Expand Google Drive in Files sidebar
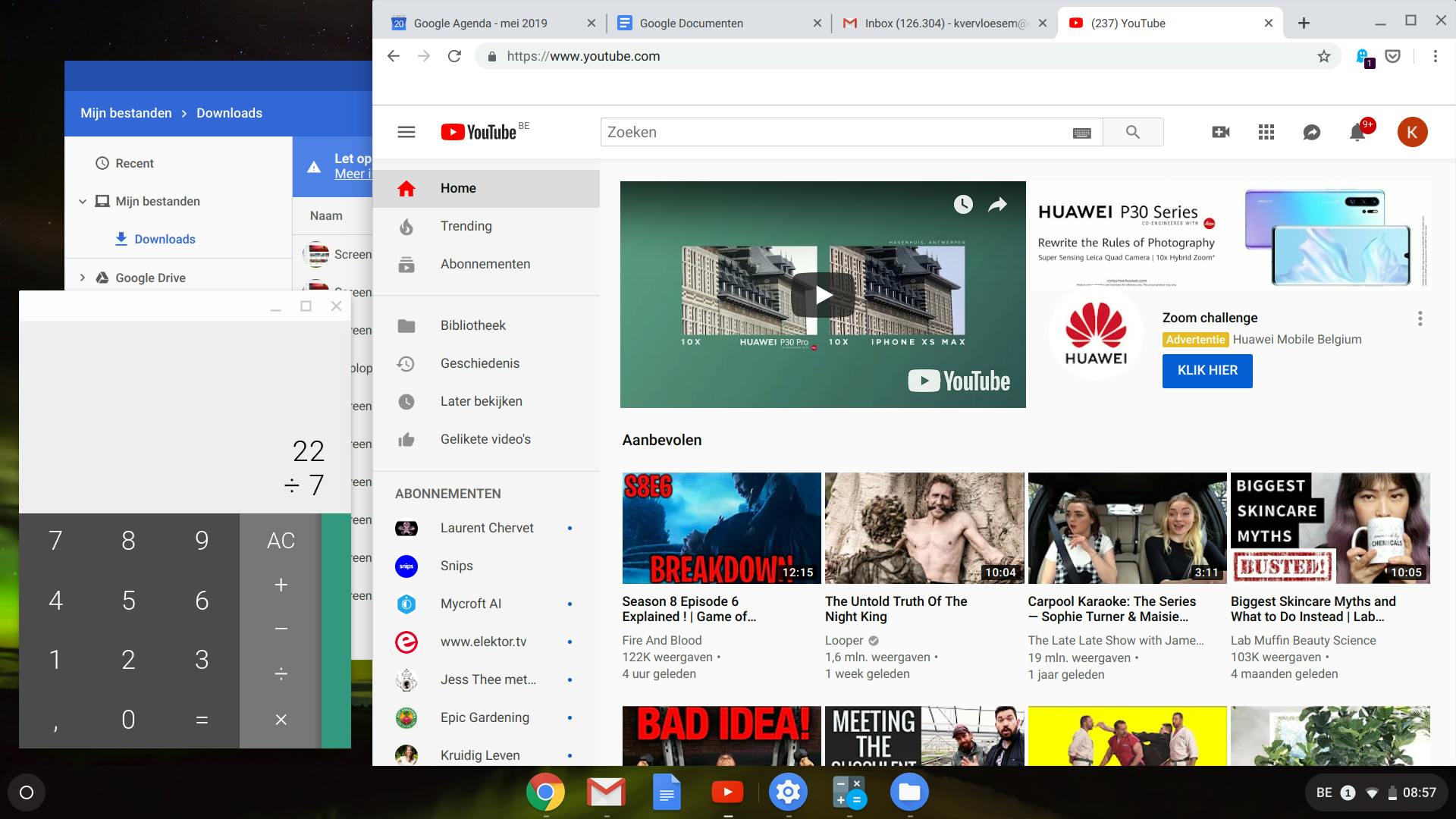The height and width of the screenshot is (819, 1456). pyautogui.click(x=83, y=278)
